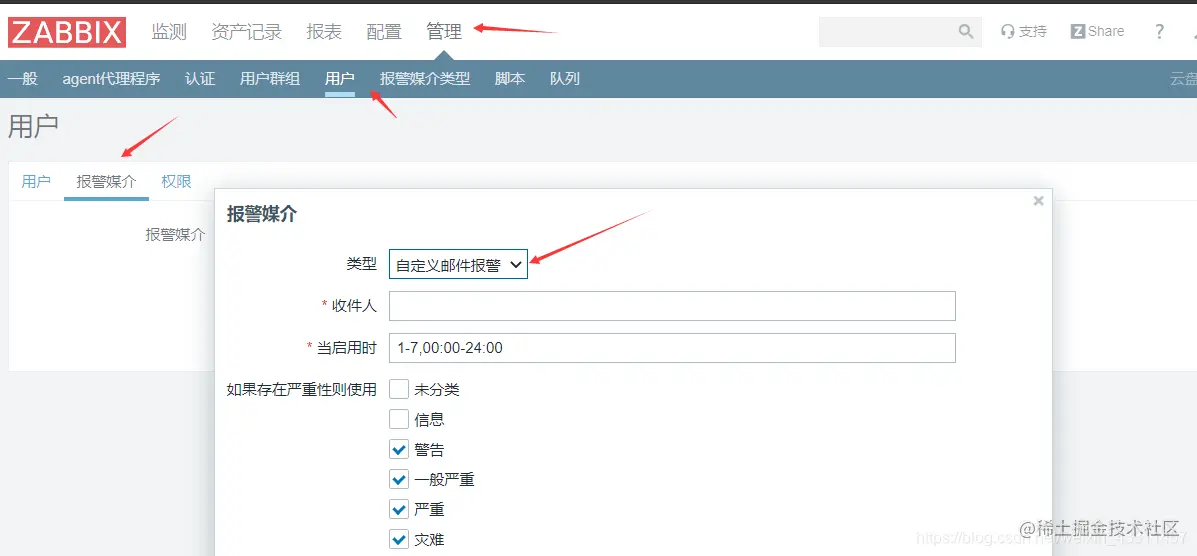Go to agent代理程序 submenu
Image resolution: width=1197 pixels, height=556 pixels.
[x=111, y=79]
